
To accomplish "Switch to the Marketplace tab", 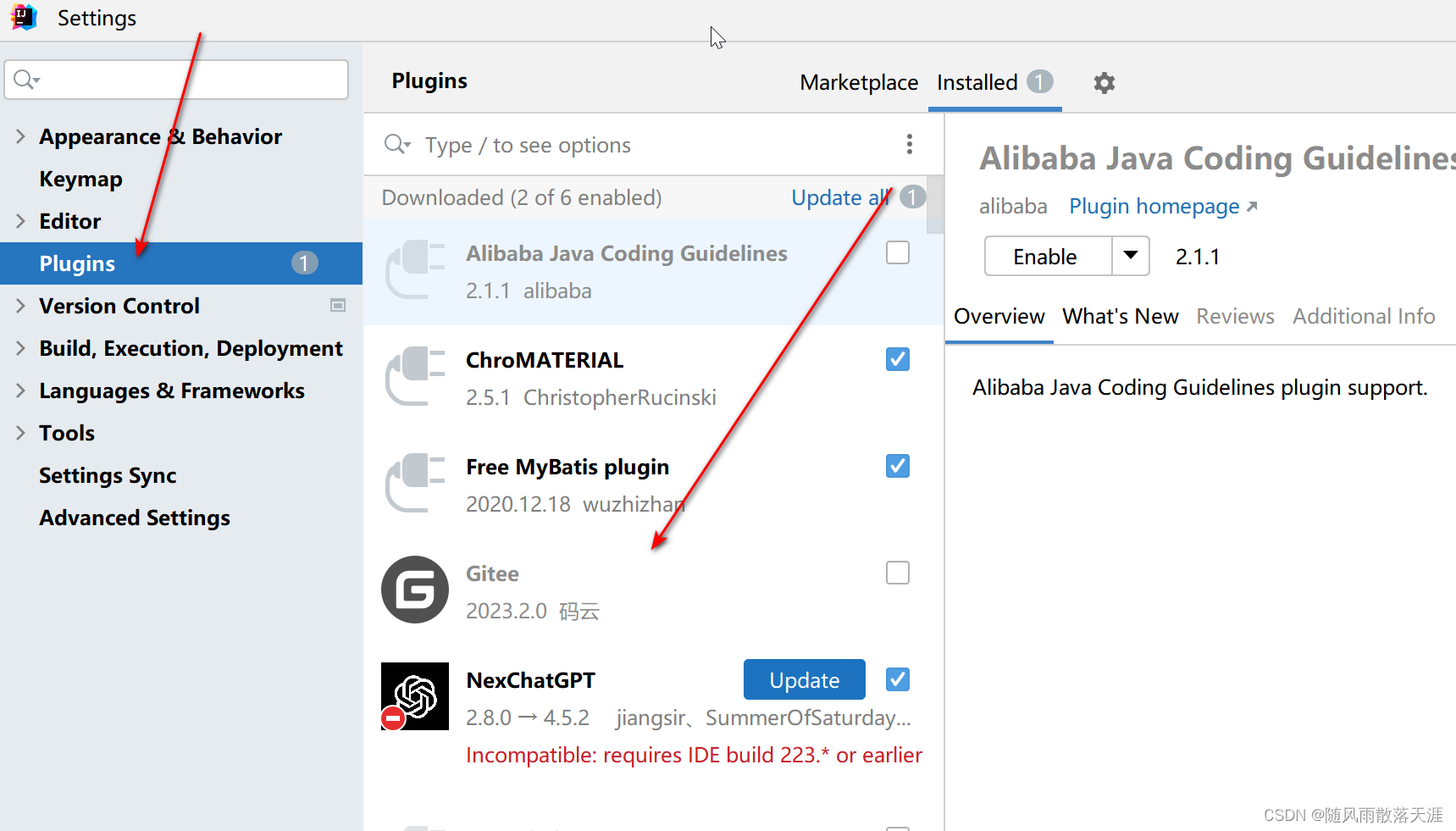I will coord(859,82).
